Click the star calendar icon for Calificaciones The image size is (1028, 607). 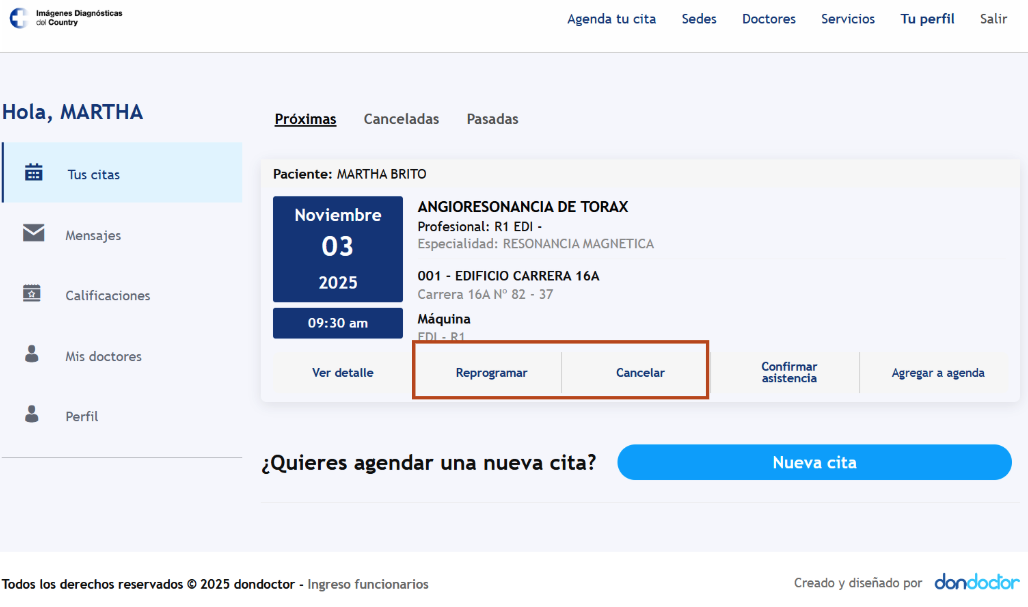[32, 293]
